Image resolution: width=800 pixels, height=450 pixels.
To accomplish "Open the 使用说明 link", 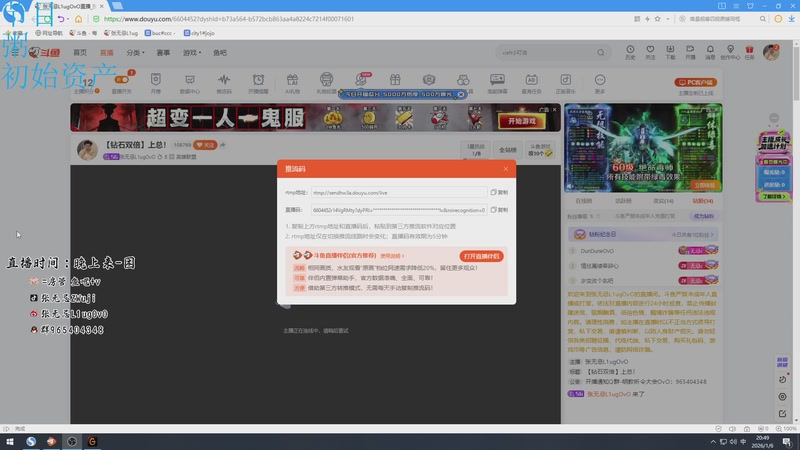I will 391,256.
